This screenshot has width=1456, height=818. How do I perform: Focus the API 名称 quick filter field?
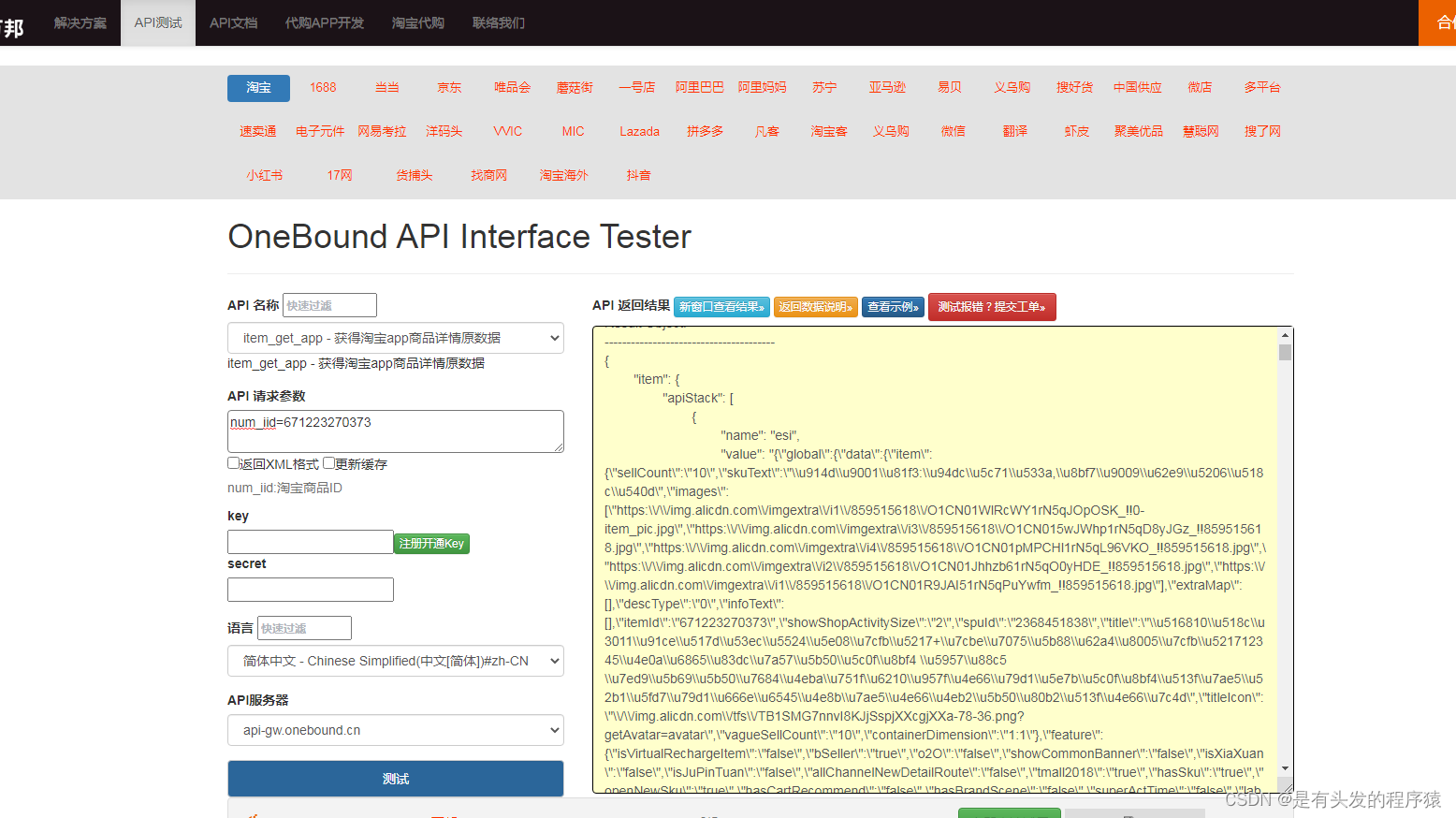point(329,305)
